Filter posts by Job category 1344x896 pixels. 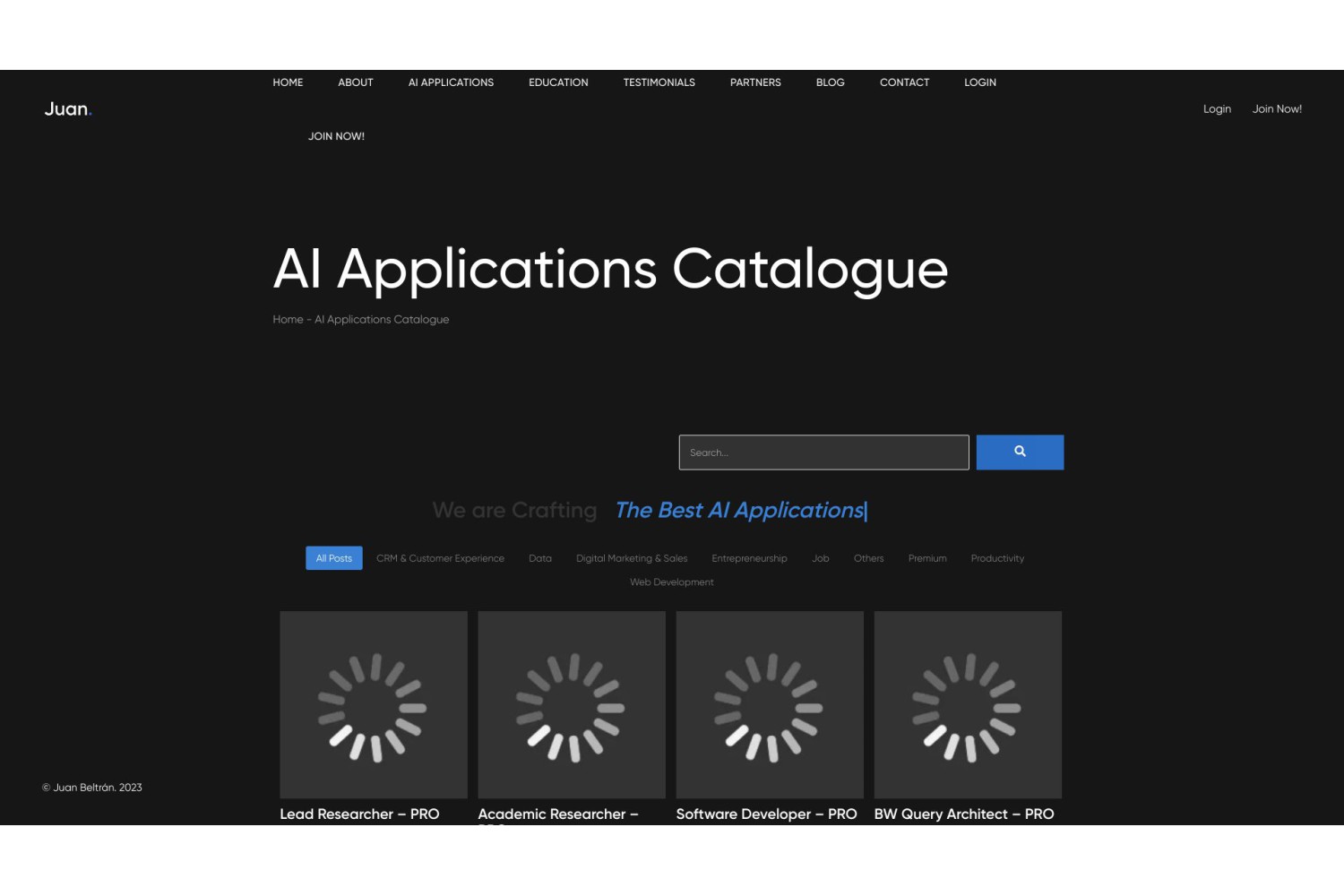click(x=821, y=558)
